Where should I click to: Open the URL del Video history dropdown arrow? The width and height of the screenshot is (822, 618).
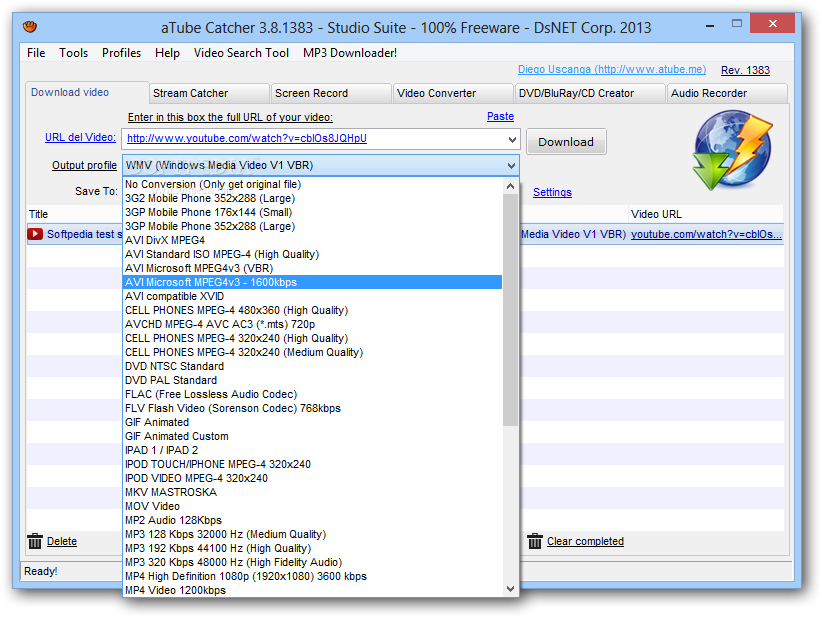pyautogui.click(x=512, y=139)
